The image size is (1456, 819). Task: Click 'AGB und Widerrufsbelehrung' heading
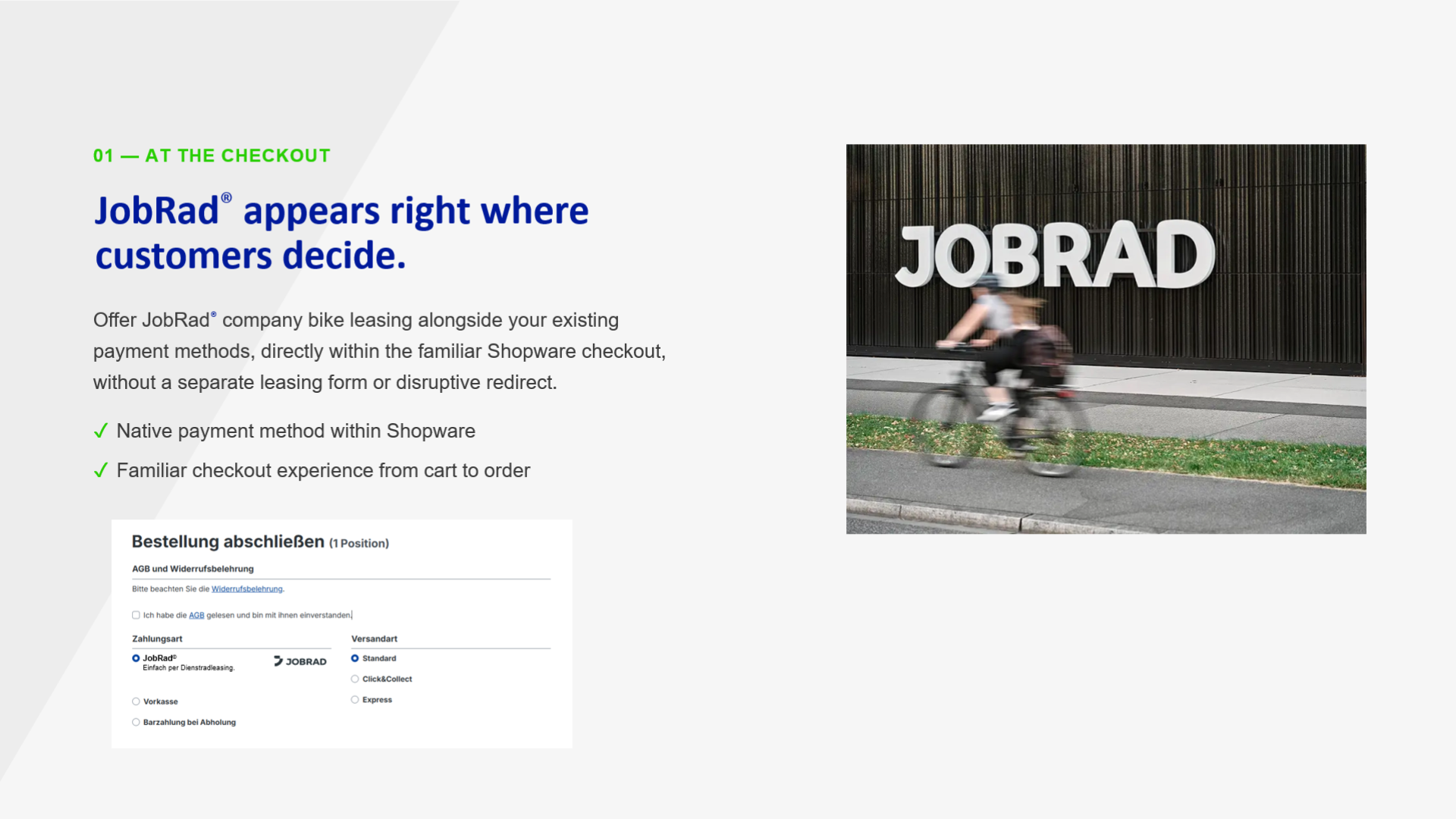tap(193, 569)
